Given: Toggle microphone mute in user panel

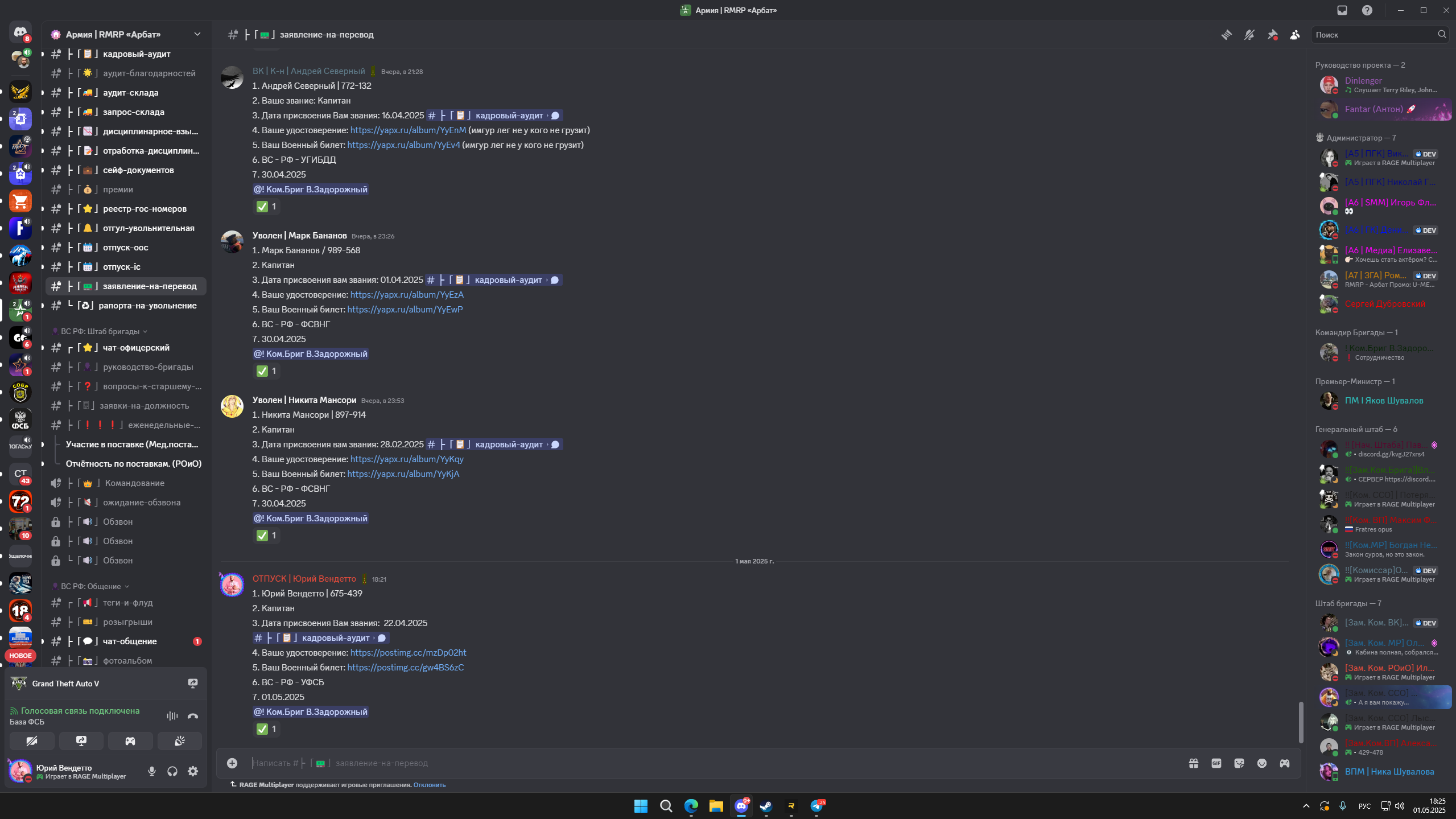Looking at the screenshot, I should 152,771.
